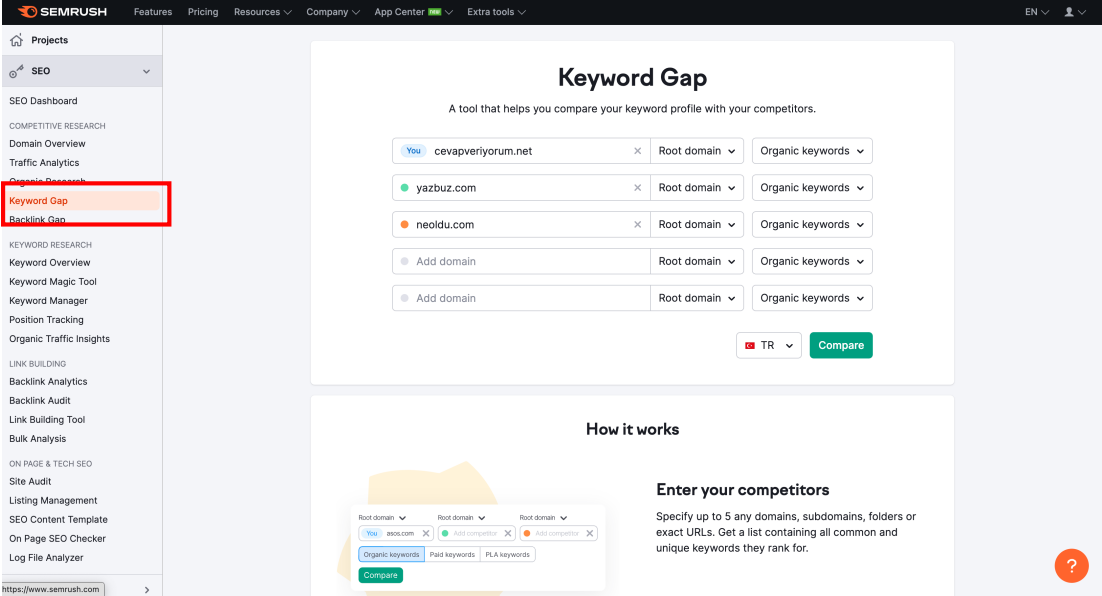Open Bulk Analysis

(x=38, y=439)
